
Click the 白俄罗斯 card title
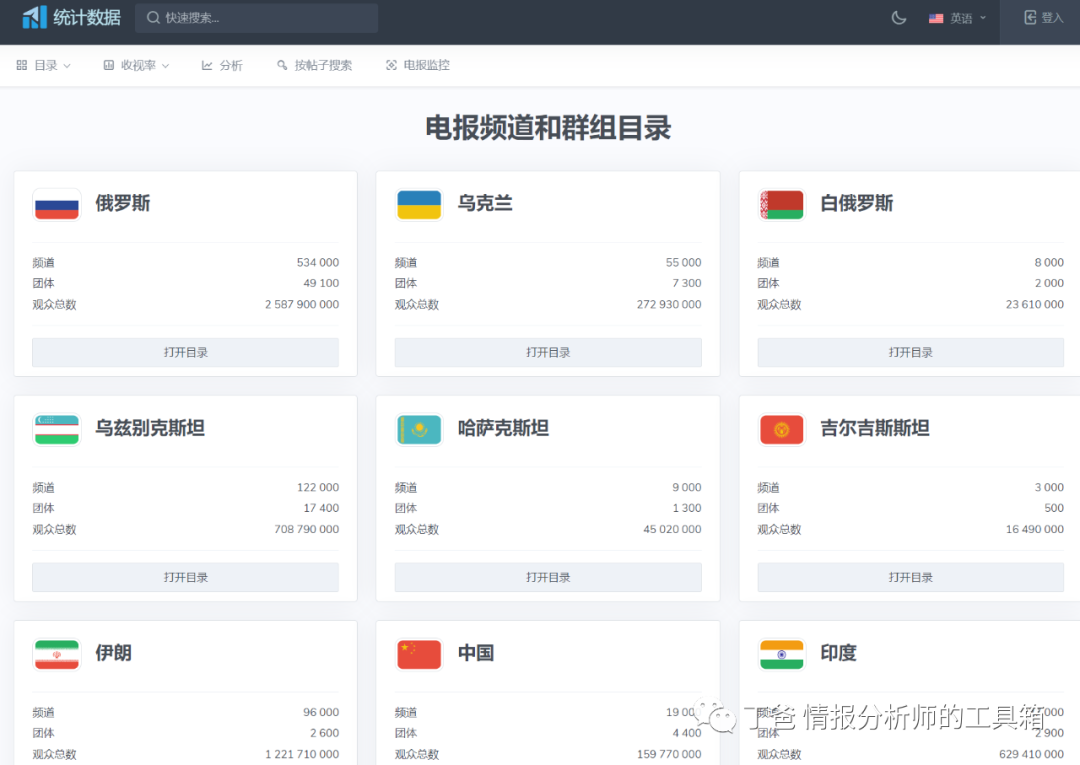tap(857, 203)
